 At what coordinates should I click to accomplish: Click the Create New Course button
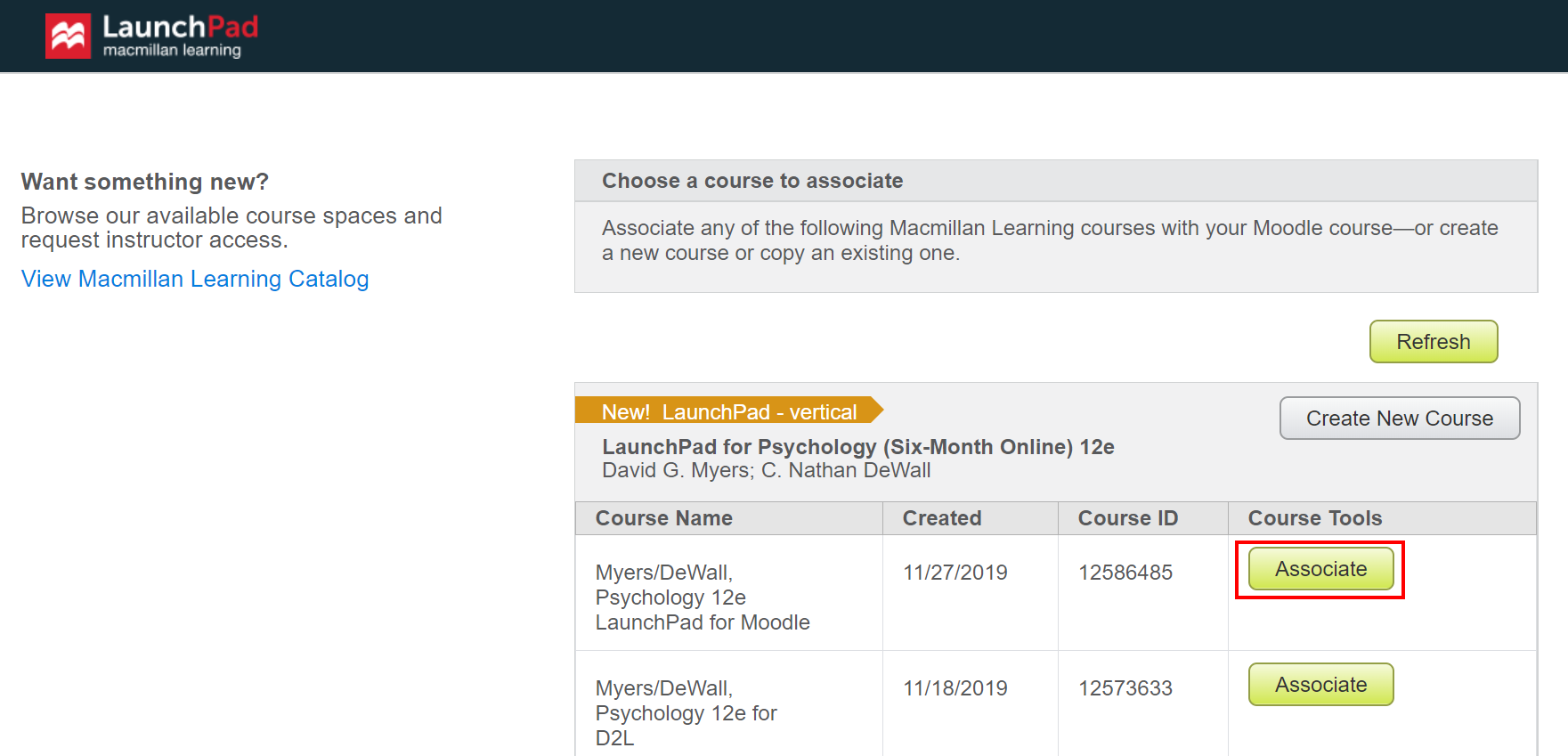coord(1400,419)
